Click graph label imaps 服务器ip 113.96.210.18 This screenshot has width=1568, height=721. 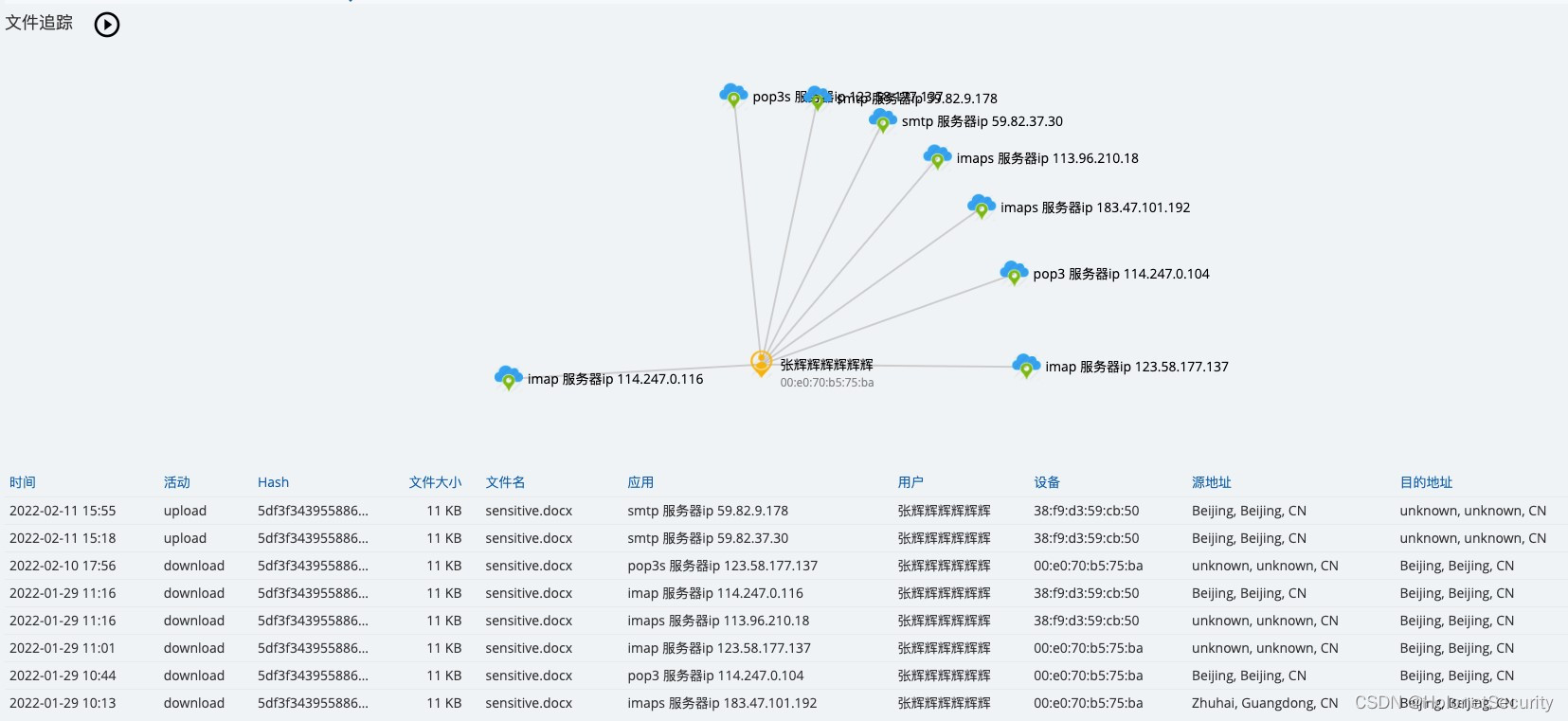point(1048,158)
